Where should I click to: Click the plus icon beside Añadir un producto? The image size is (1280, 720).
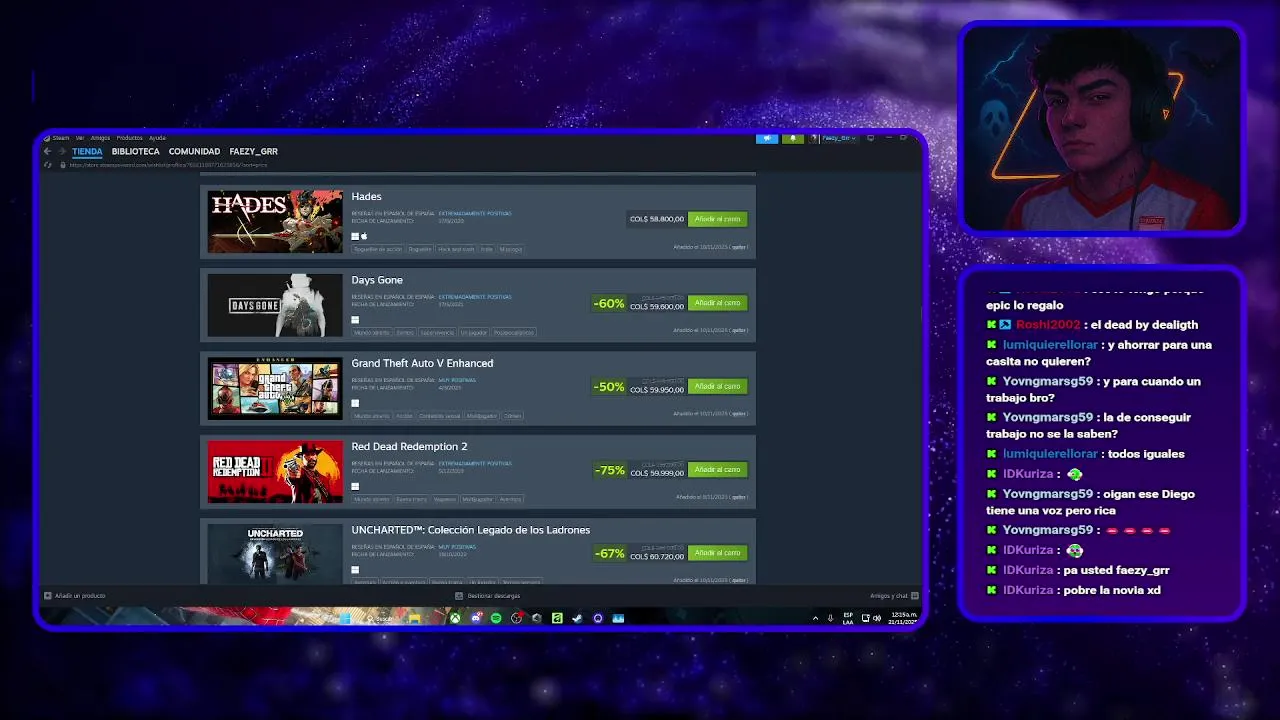48,595
